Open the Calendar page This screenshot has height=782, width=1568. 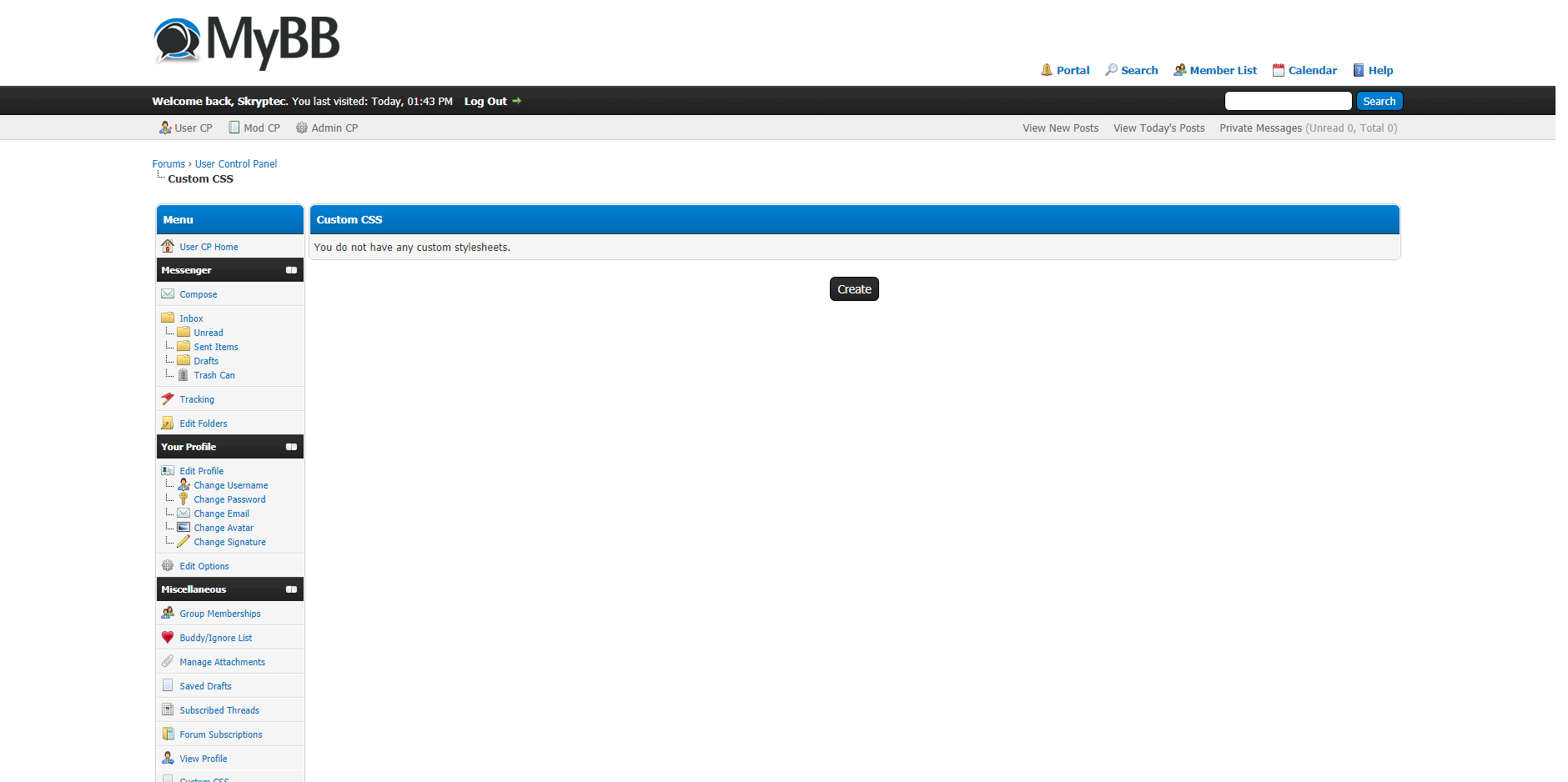(1312, 70)
